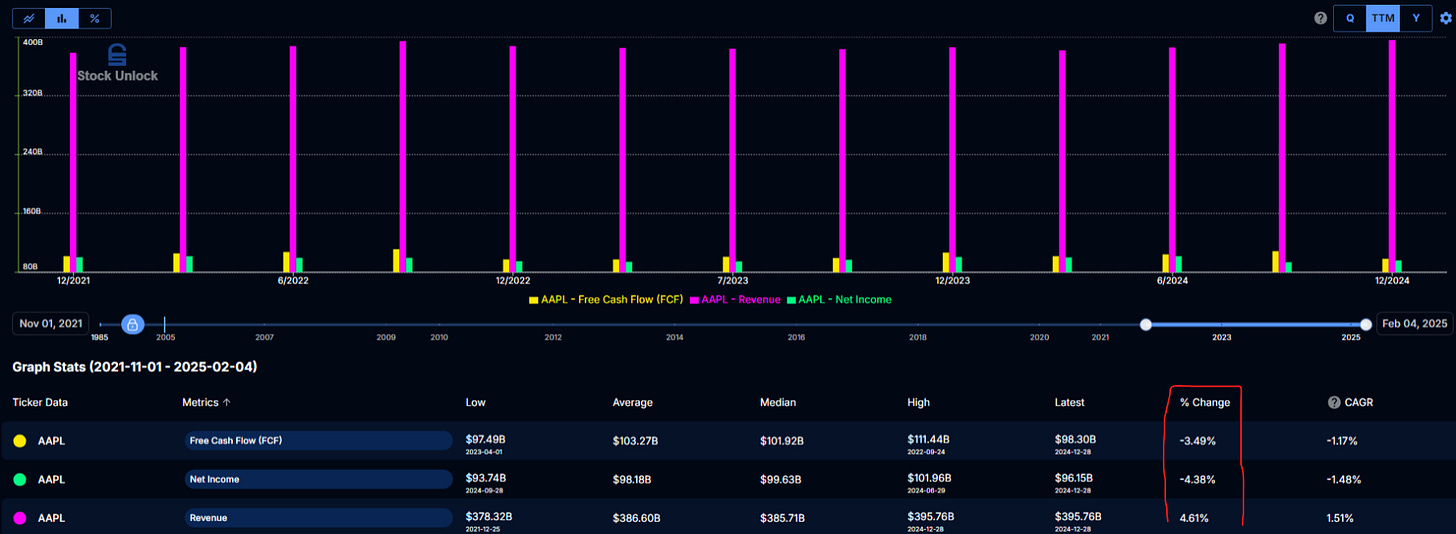Click the Metrics sort arrow
The image size is (1456, 534).
225,402
